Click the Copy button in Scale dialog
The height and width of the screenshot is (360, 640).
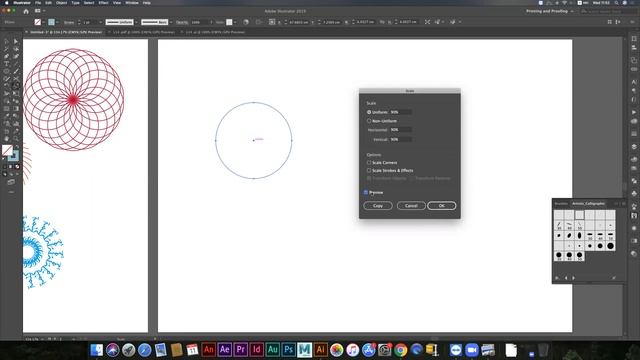(378, 206)
